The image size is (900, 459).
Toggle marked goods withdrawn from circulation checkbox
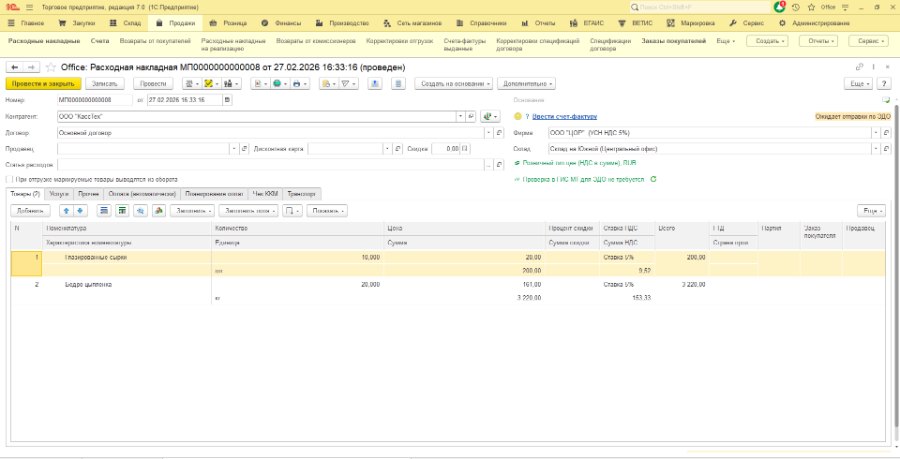point(9,180)
